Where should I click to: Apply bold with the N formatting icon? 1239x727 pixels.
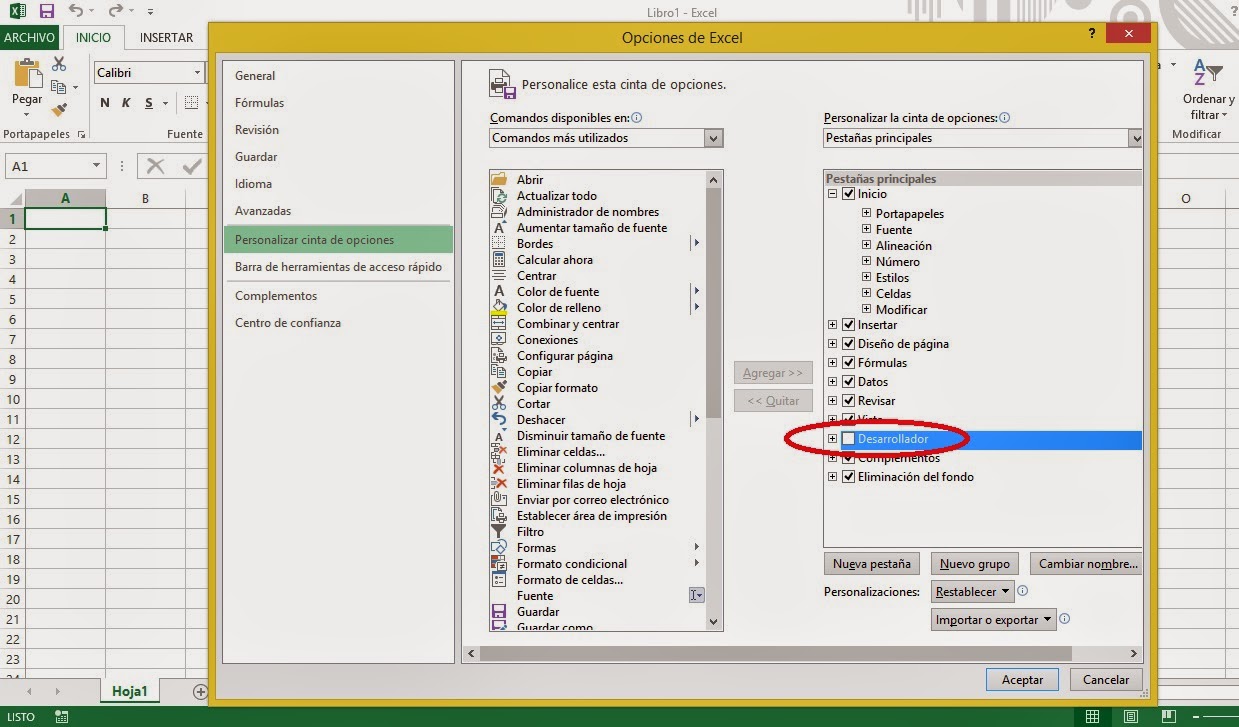coord(104,102)
